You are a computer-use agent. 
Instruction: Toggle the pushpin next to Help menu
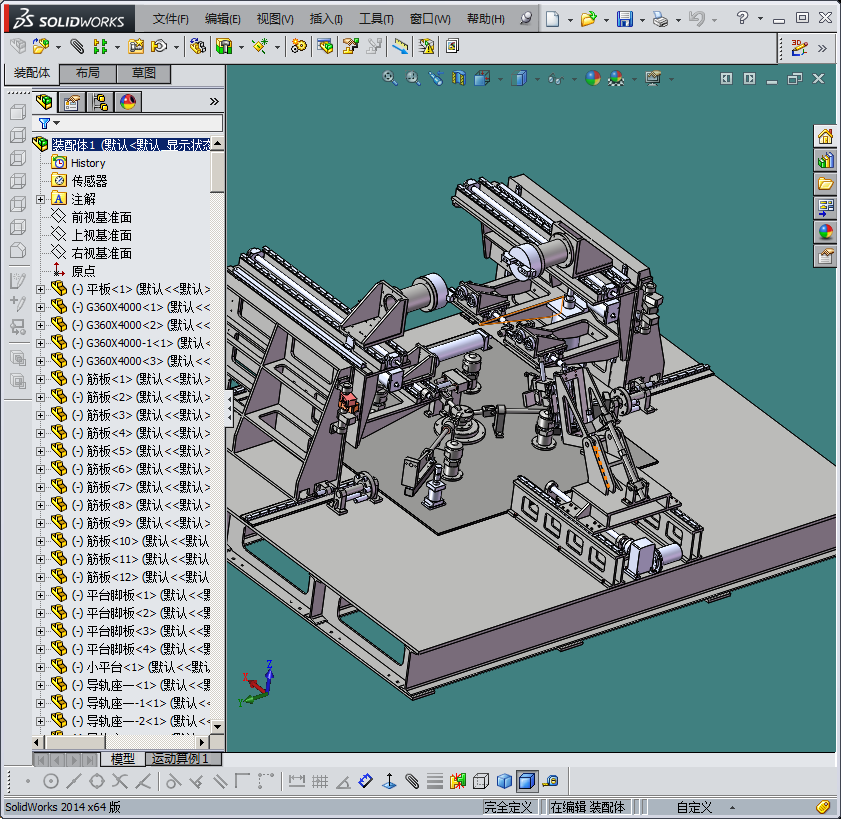pos(527,19)
